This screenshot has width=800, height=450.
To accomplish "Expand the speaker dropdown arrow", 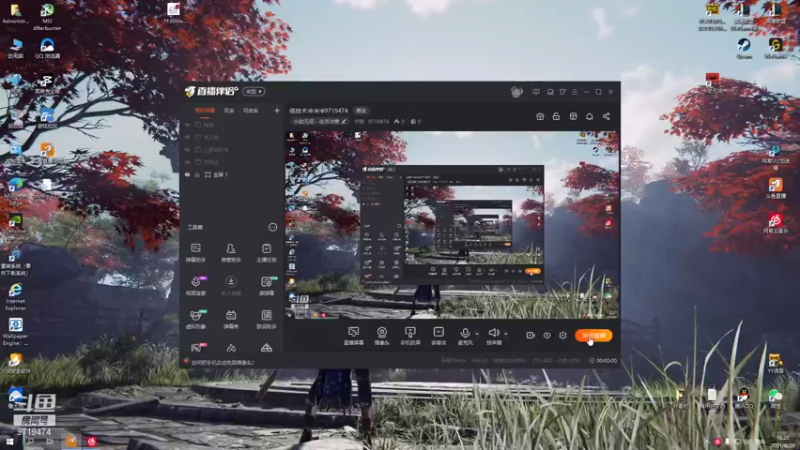I will click(x=506, y=334).
